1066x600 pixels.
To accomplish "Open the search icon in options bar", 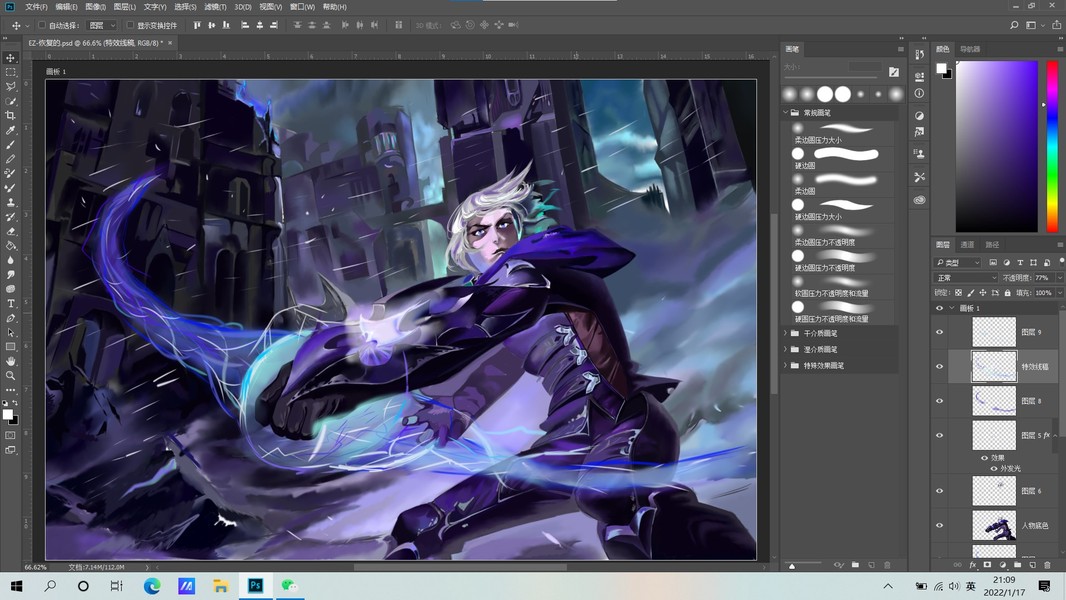I will pyautogui.click(x=1014, y=25).
